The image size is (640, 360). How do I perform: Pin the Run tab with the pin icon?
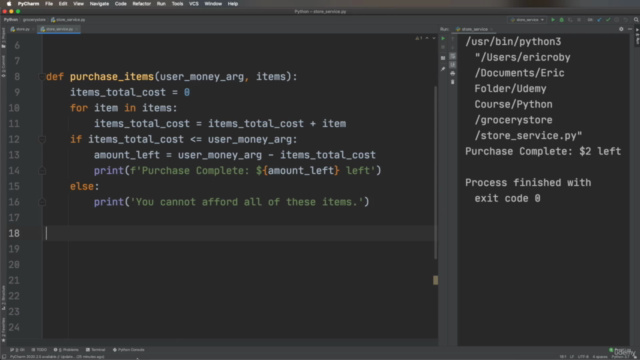point(443,69)
